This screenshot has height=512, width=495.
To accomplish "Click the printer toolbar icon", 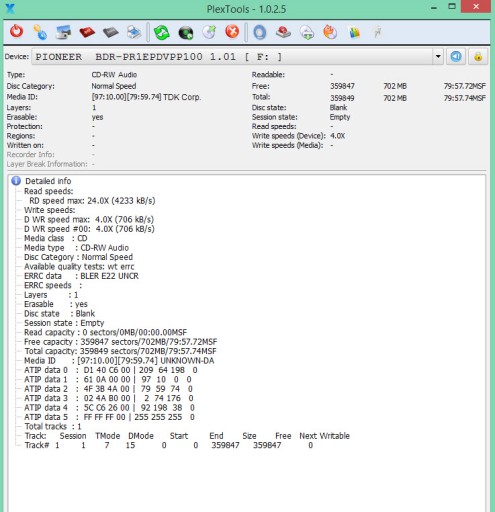I will (134, 32).
